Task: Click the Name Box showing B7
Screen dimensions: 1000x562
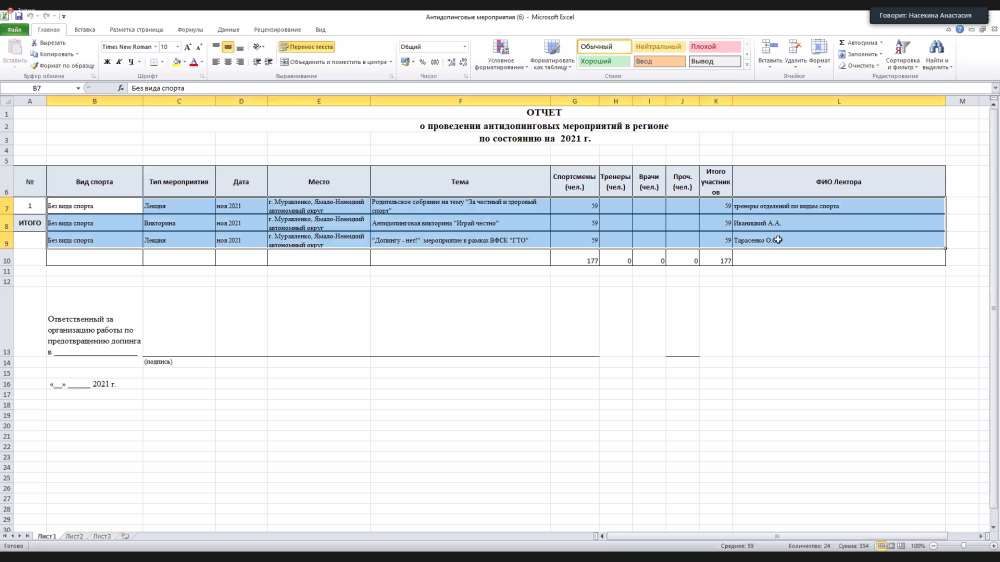Action: (x=38, y=88)
